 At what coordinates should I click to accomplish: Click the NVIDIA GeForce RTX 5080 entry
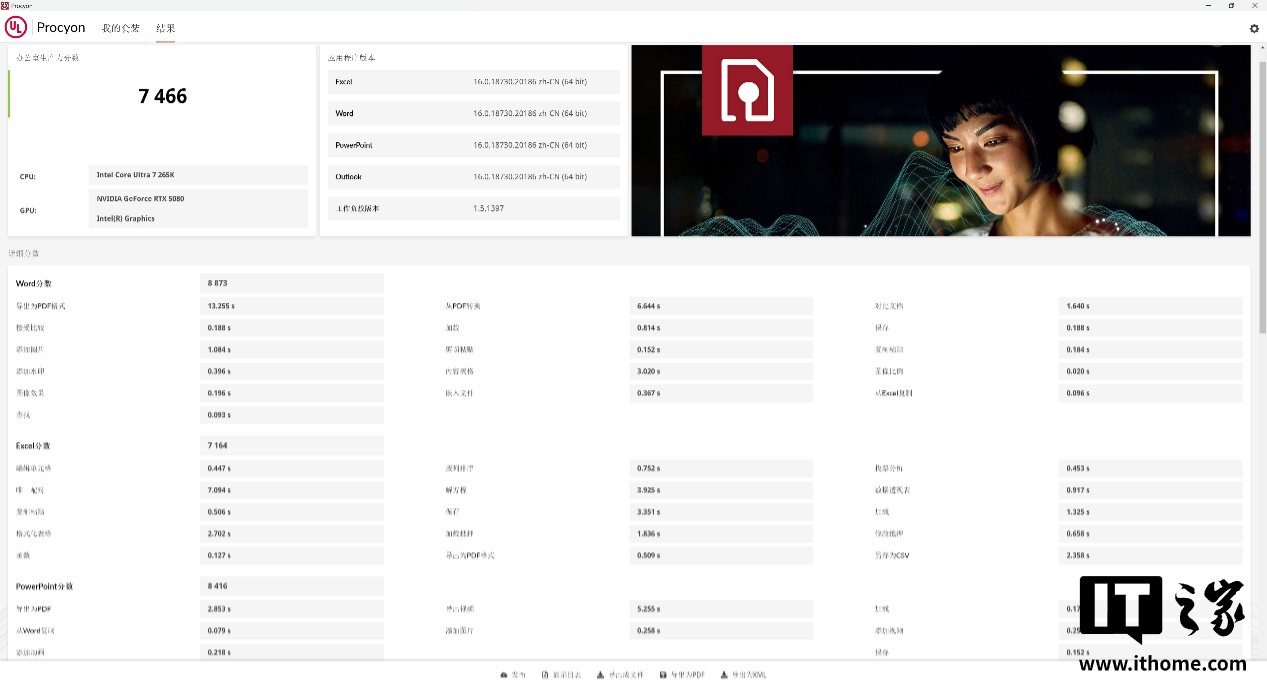click(198, 199)
